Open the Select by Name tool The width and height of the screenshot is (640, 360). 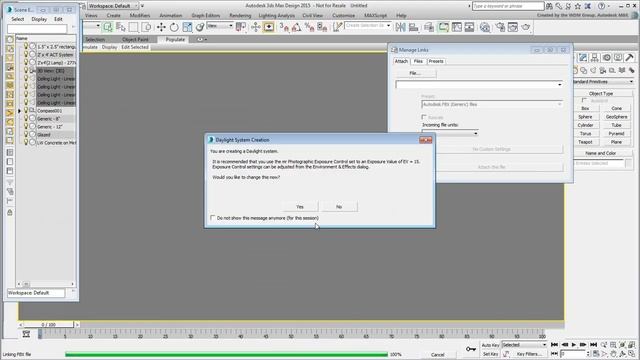(x=120, y=27)
